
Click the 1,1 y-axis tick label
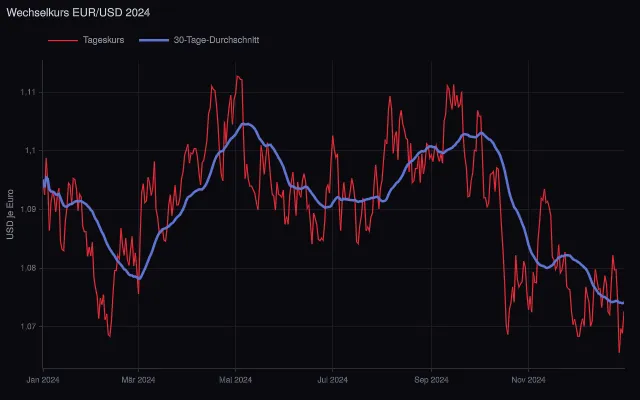pos(30,151)
